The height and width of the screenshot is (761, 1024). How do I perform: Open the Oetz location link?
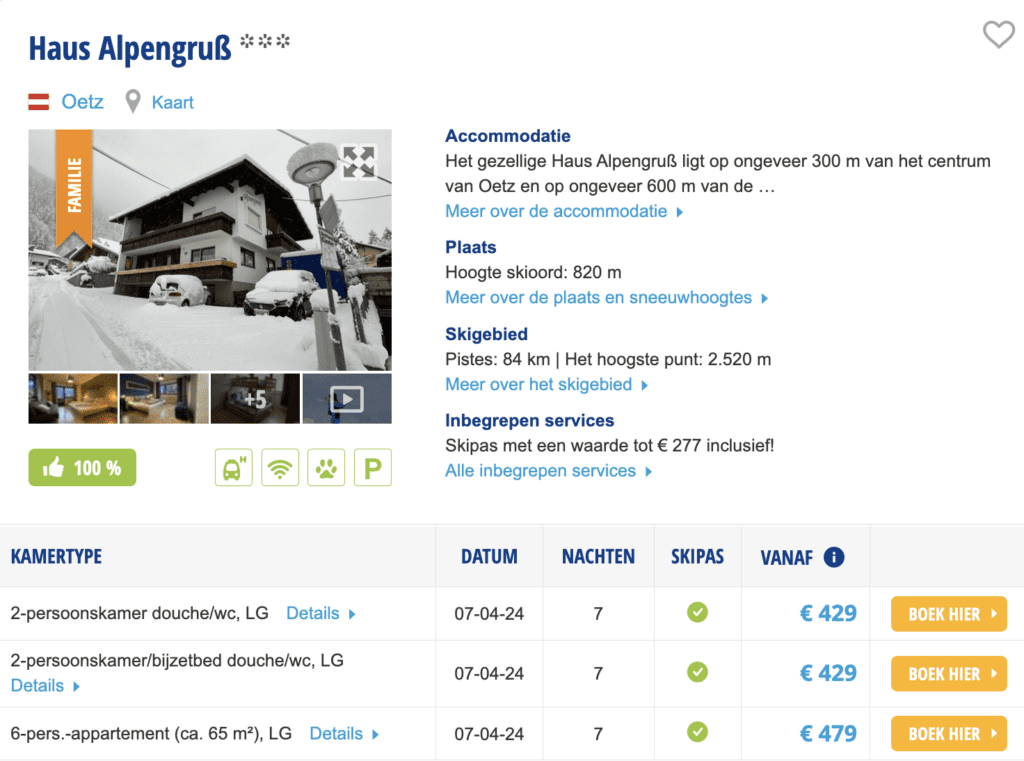coord(82,102)
